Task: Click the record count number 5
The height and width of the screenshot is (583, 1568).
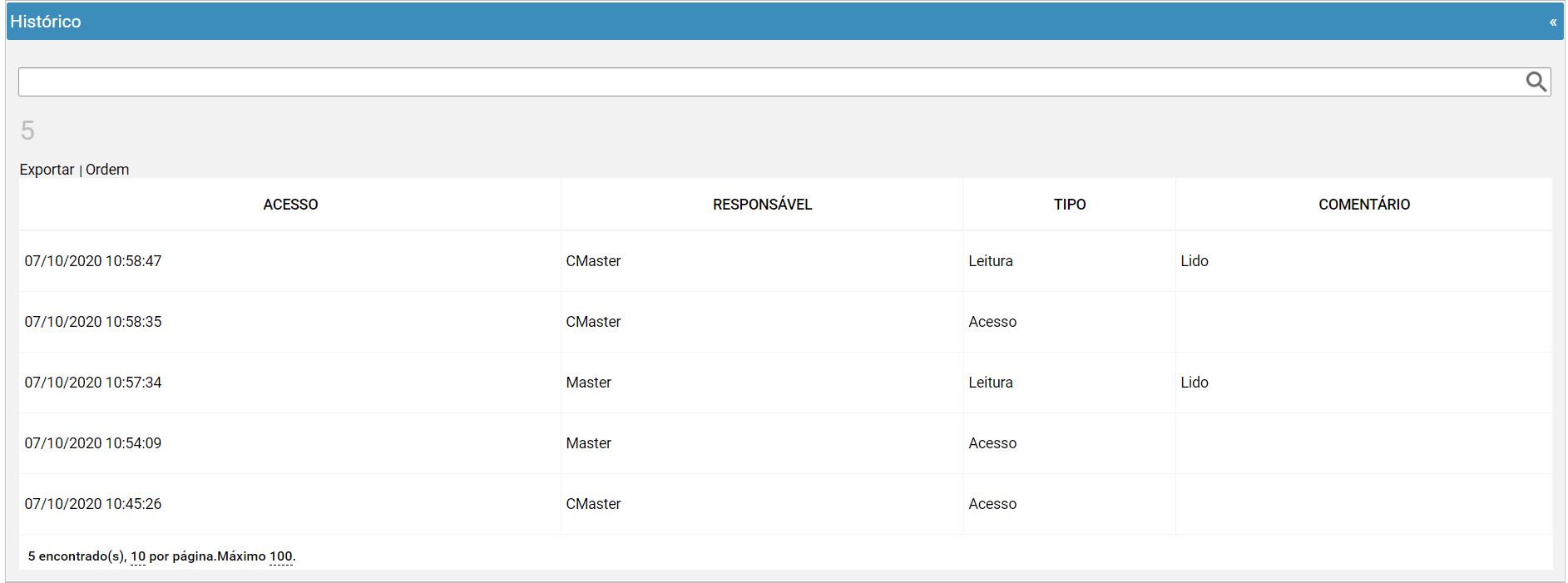Action: pyautogui.click(x=27, y=131)
